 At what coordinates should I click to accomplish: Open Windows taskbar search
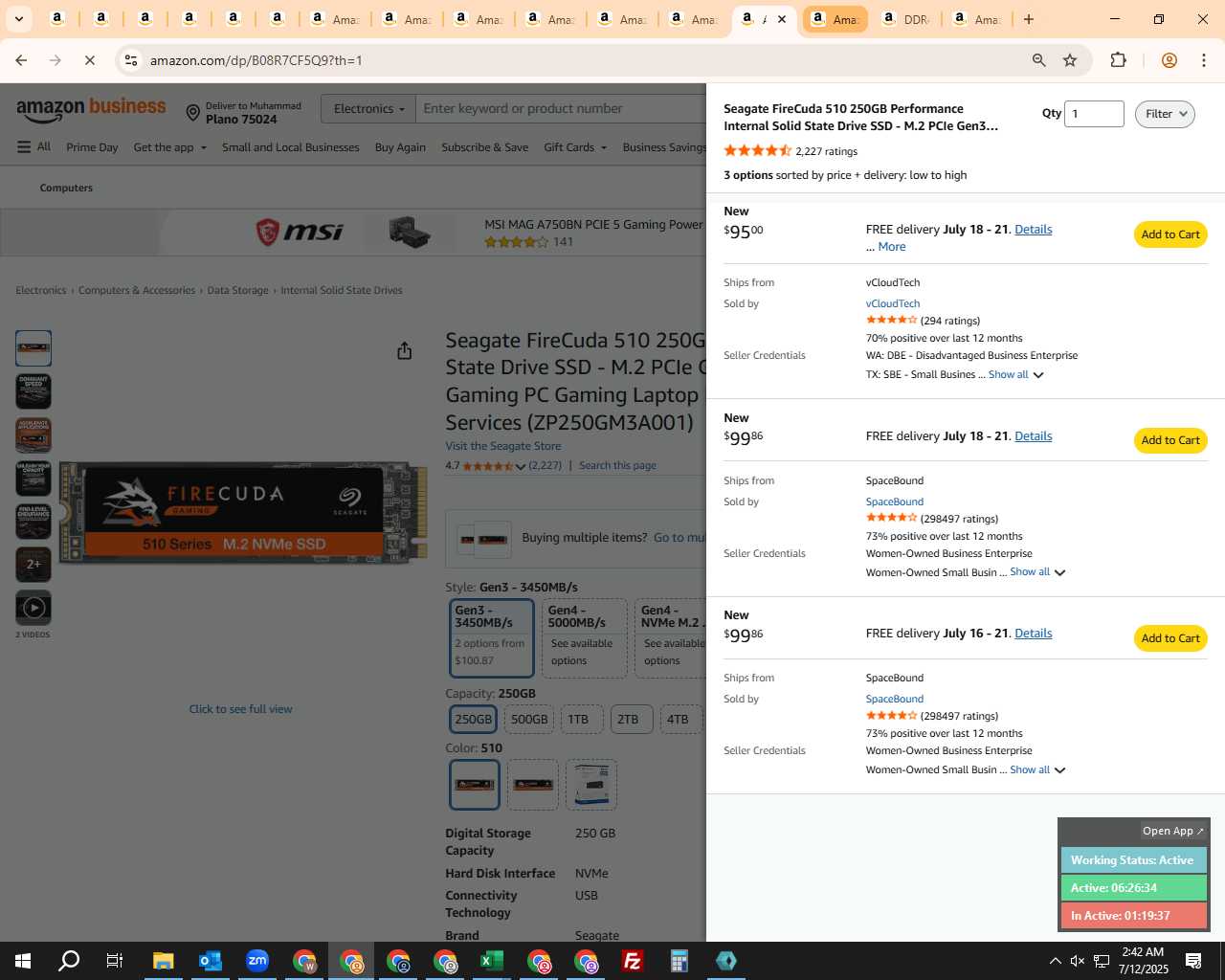point(69,961)
